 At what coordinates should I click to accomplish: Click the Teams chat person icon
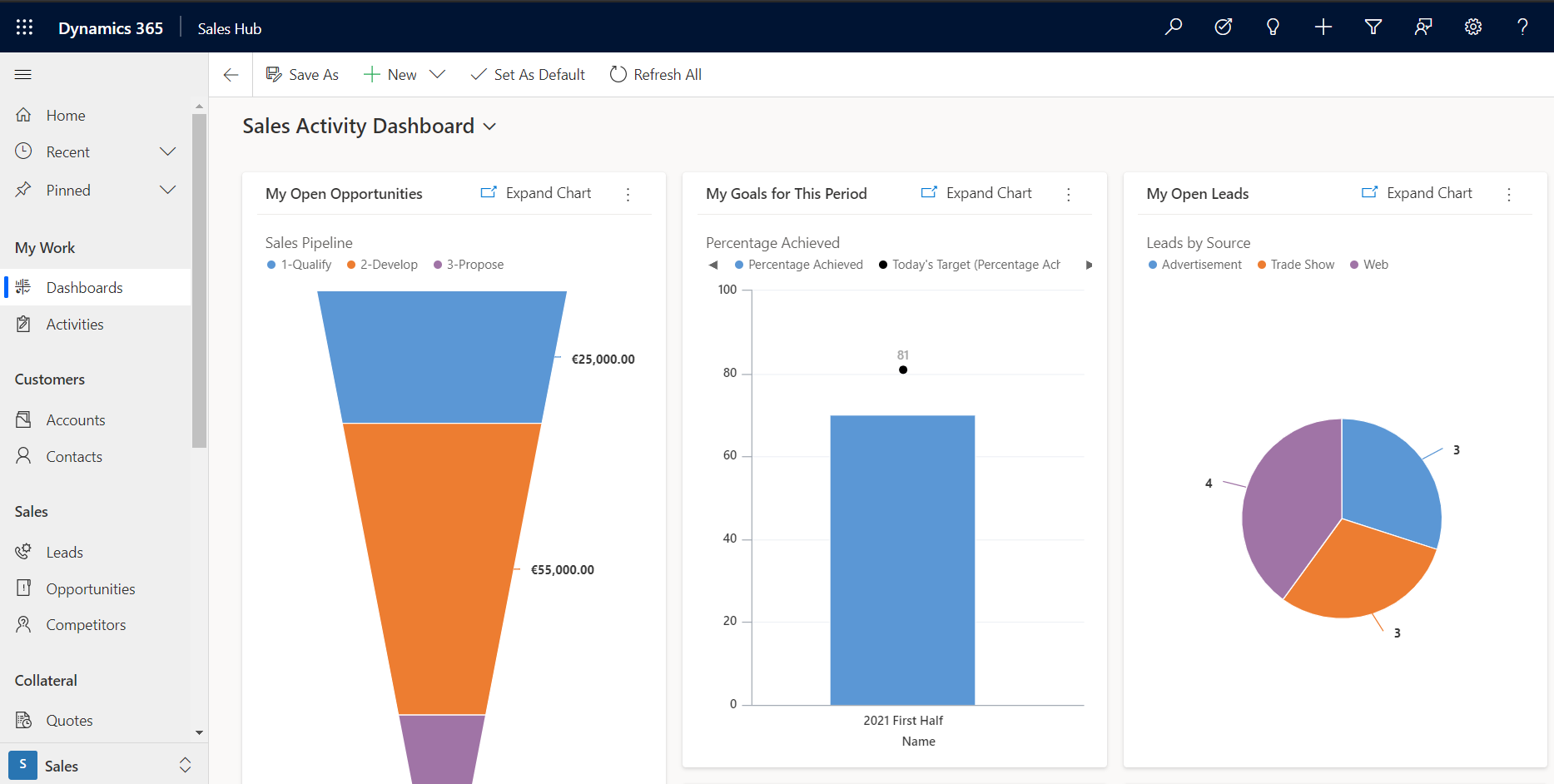[1423, 27]
